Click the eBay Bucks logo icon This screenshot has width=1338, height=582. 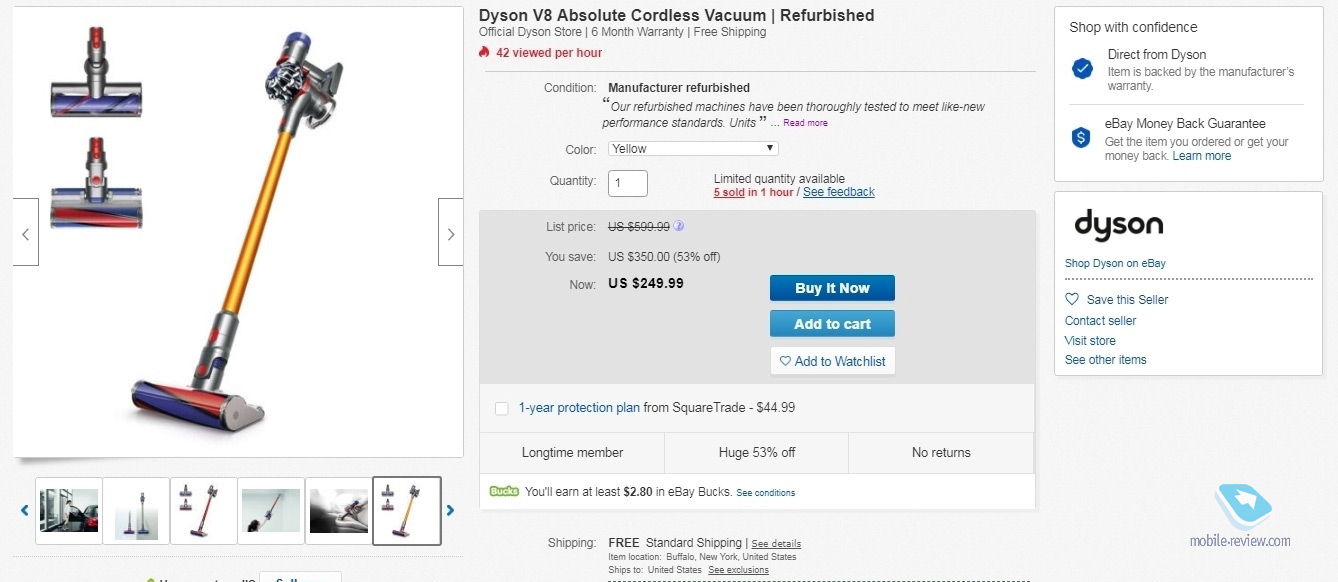point(504,491)
